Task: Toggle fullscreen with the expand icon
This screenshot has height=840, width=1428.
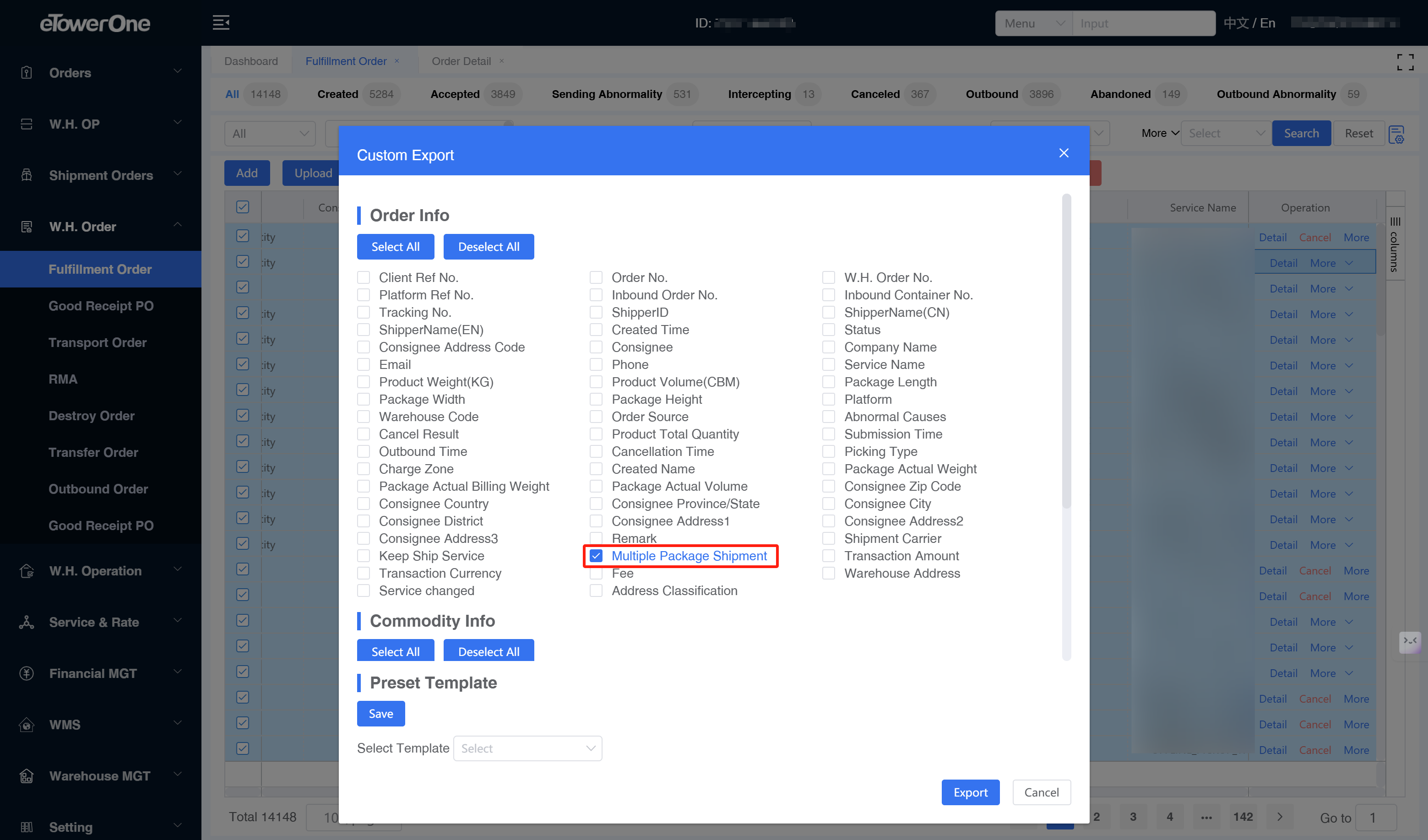Action: point(1405,62)
